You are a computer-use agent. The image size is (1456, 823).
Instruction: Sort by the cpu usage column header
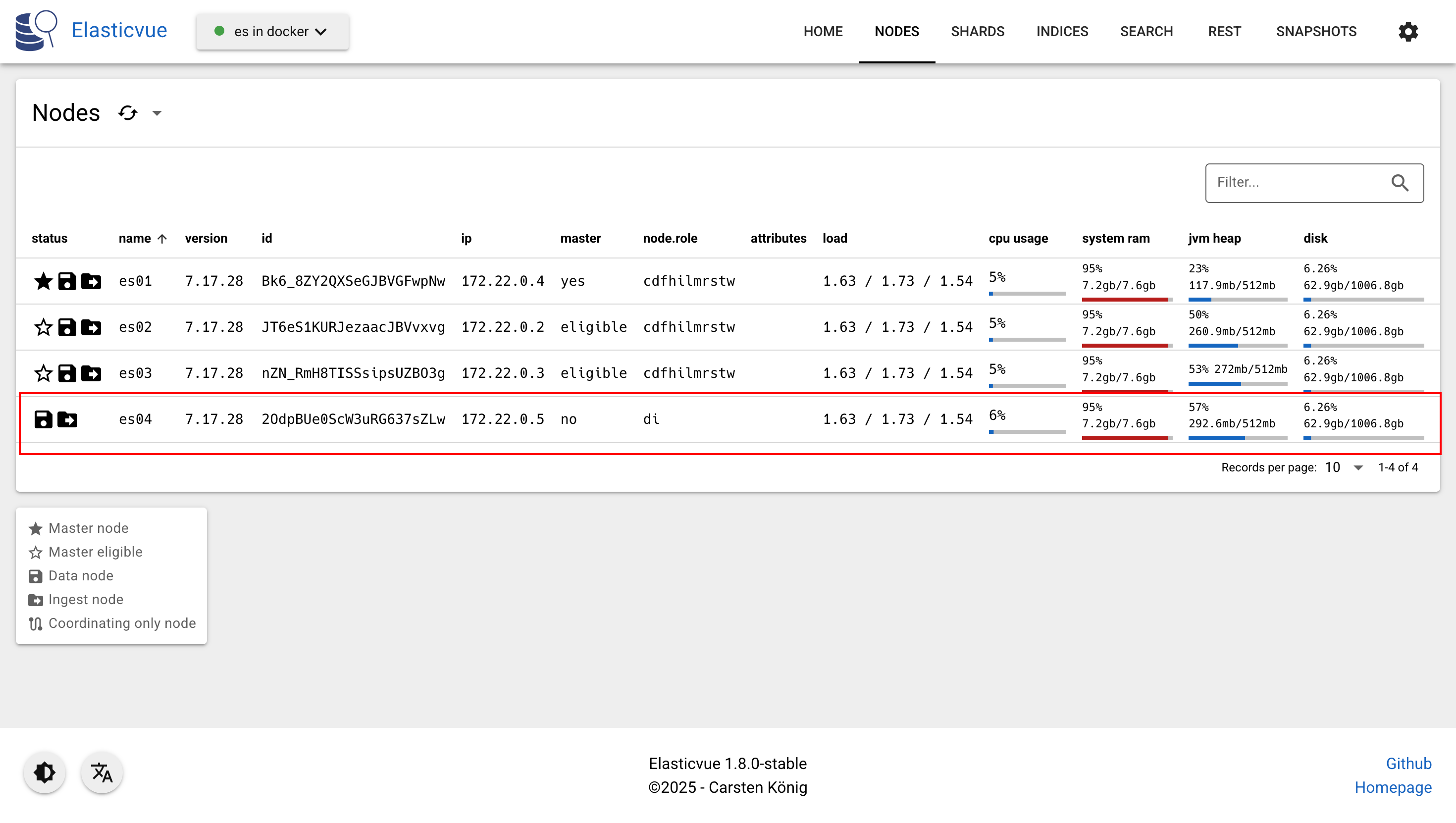pyautogui.click(x=1018, y=239)
